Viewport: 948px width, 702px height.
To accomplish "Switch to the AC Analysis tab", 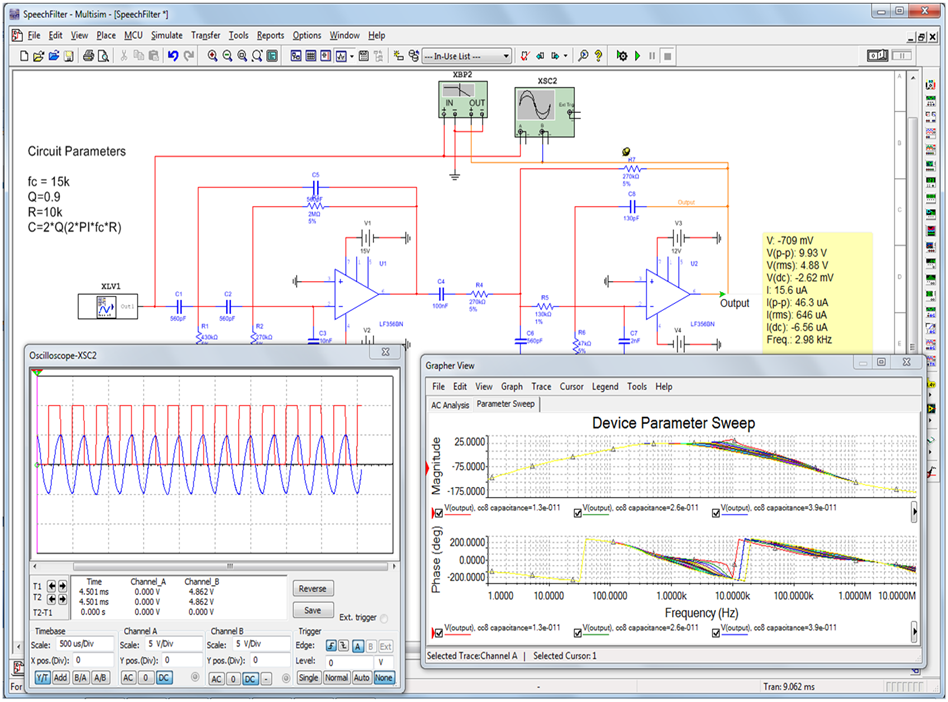I will point(449,405).
